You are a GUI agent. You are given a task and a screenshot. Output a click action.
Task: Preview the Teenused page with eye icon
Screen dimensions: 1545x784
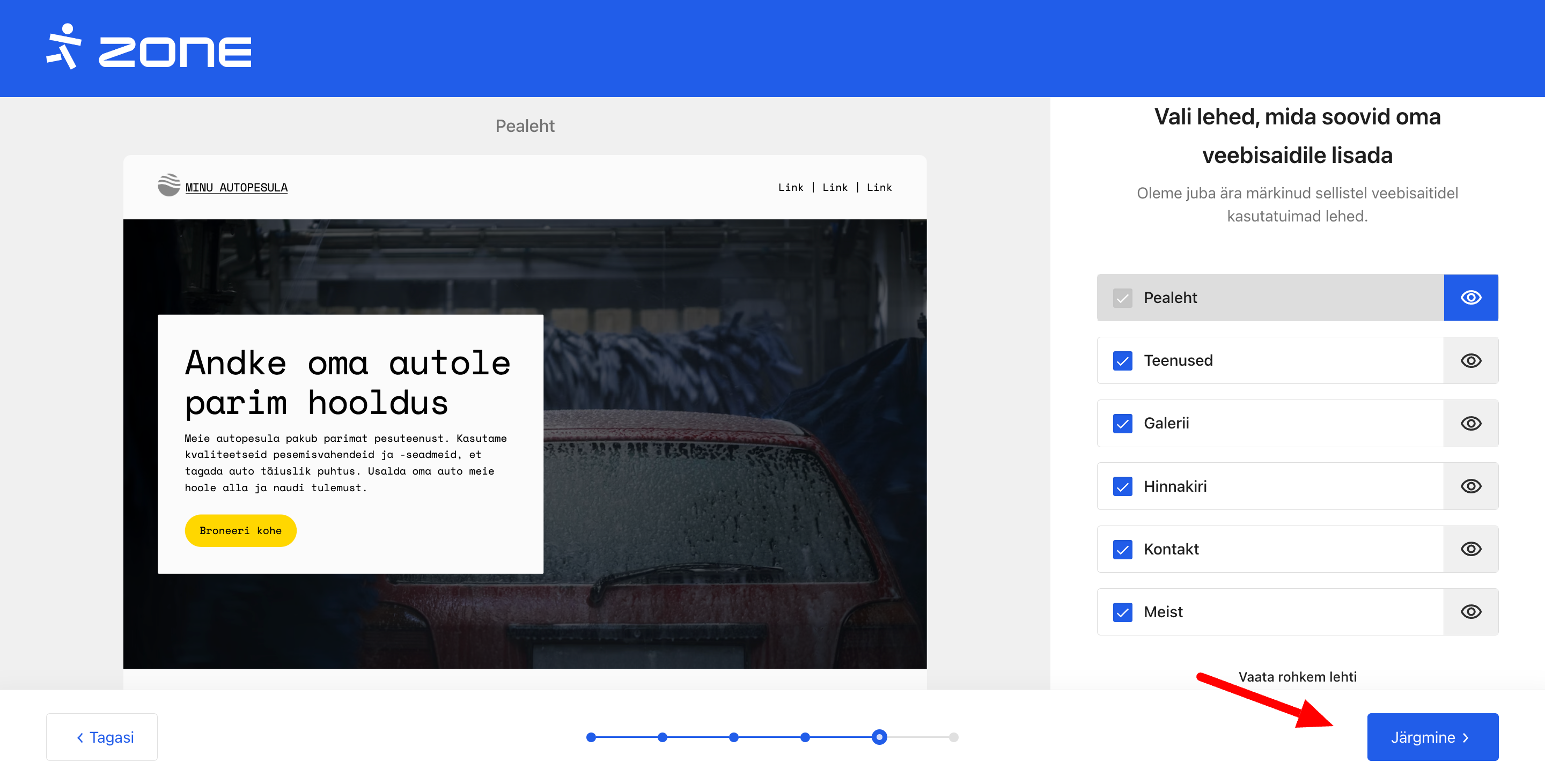coord(1470,360)
